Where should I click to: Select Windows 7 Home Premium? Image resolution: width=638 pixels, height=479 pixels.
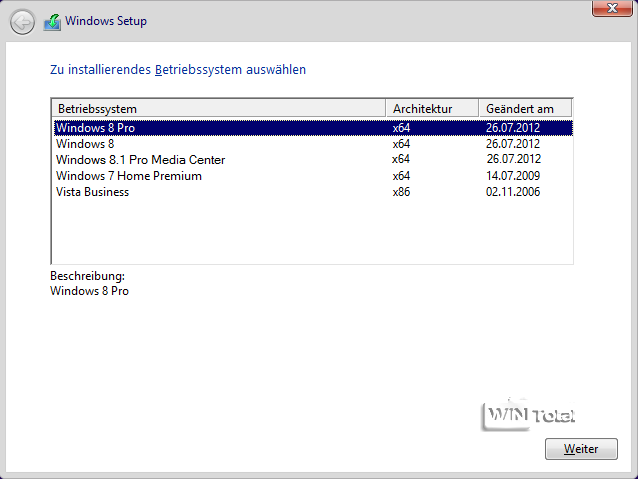click(x=128, y=176)
